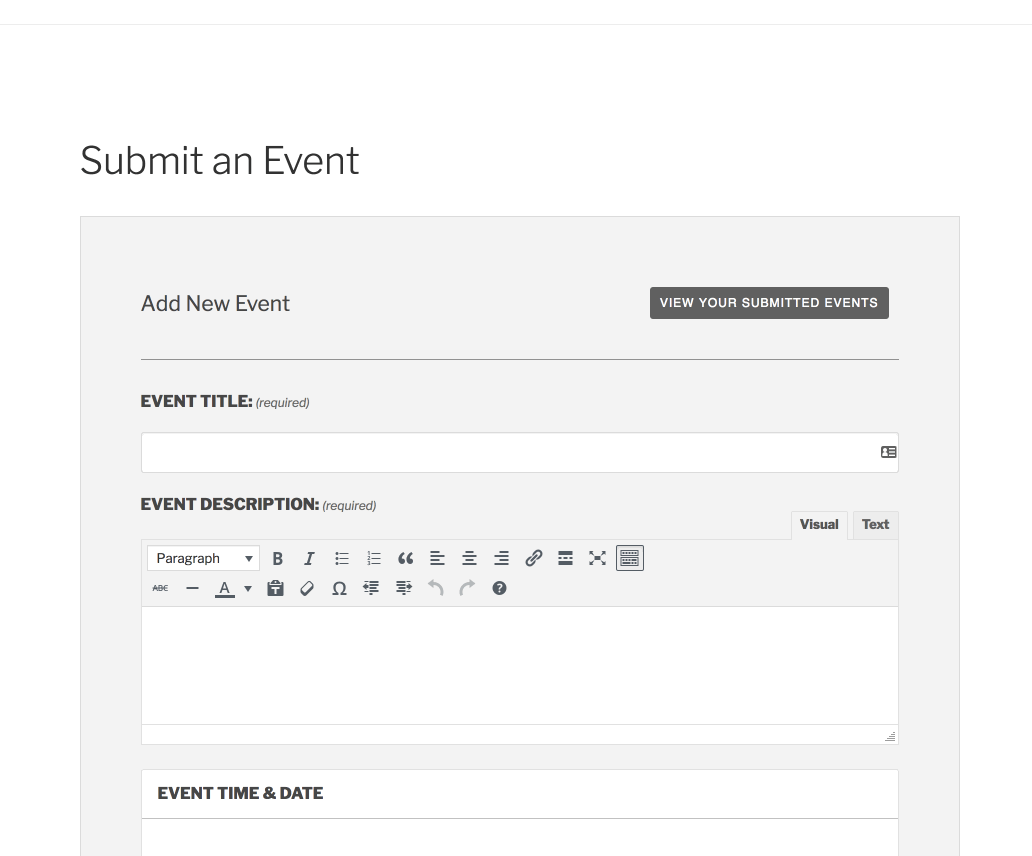
Task: Insert a bulleted list
Action: (x=342, y=558)
